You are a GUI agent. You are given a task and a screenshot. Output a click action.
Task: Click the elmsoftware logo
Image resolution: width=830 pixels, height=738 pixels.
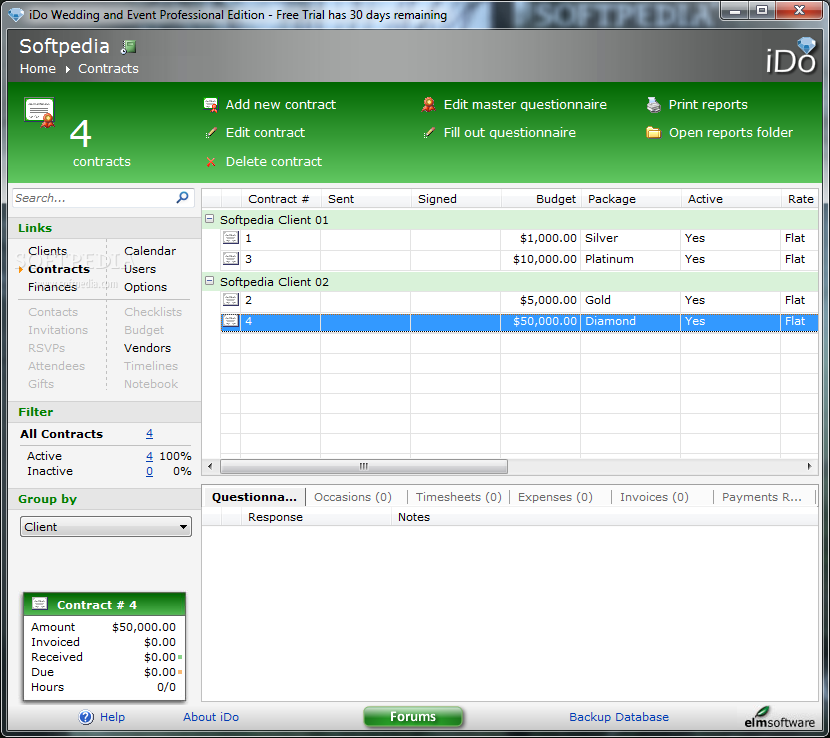[779, 718]
